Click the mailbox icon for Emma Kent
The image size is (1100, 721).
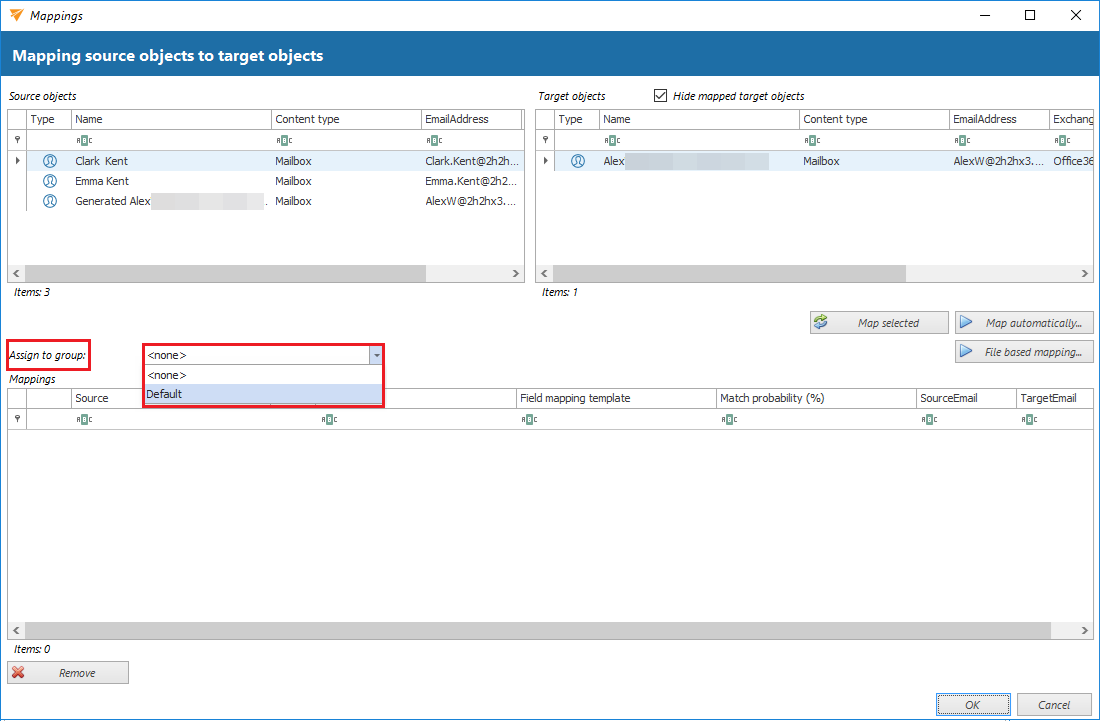click(x=50, y=181)
